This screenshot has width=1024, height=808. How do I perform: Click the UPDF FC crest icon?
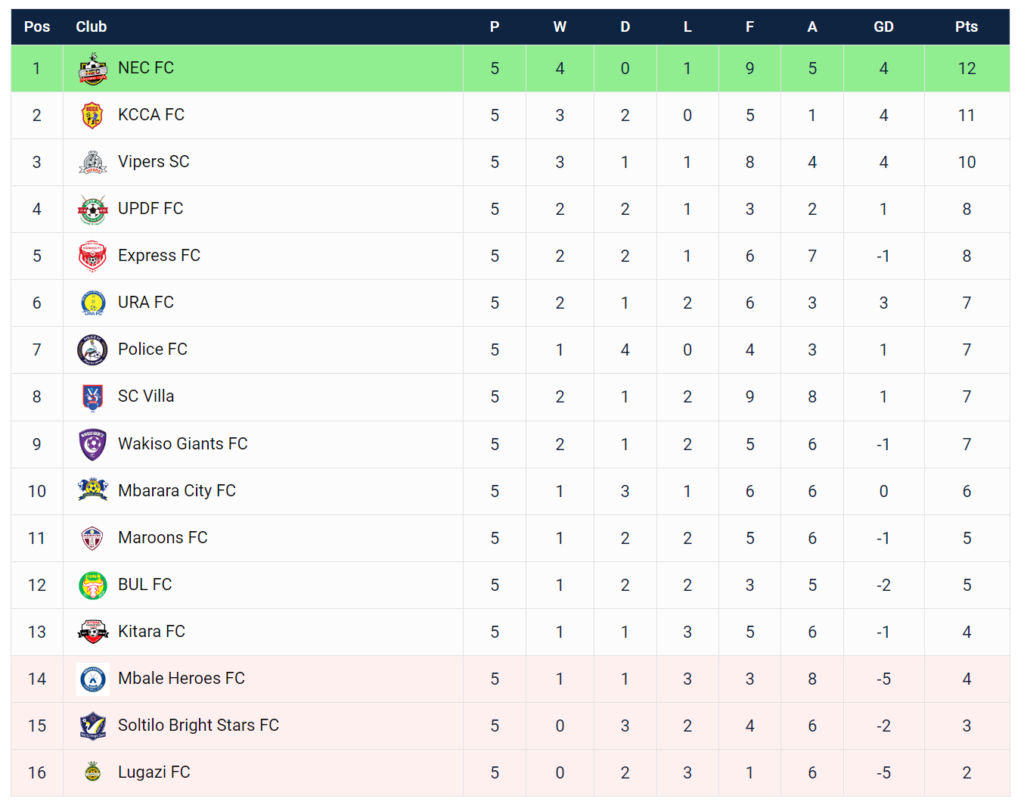[x=93, y=210]
